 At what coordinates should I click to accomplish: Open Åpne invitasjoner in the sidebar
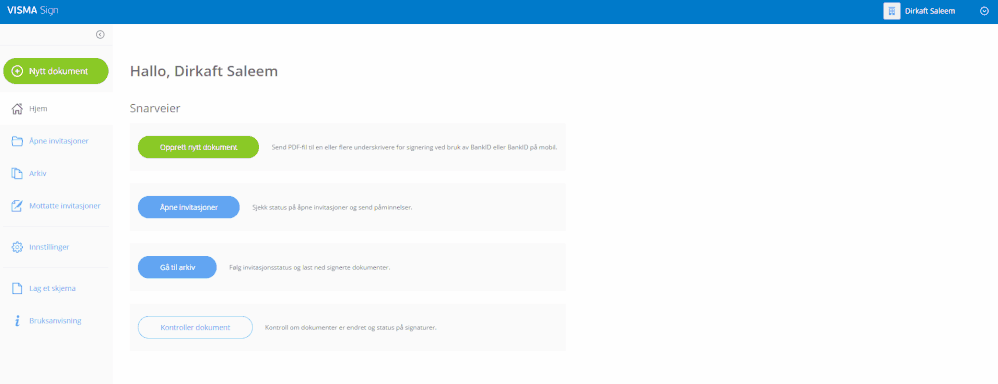pos(57,141)
